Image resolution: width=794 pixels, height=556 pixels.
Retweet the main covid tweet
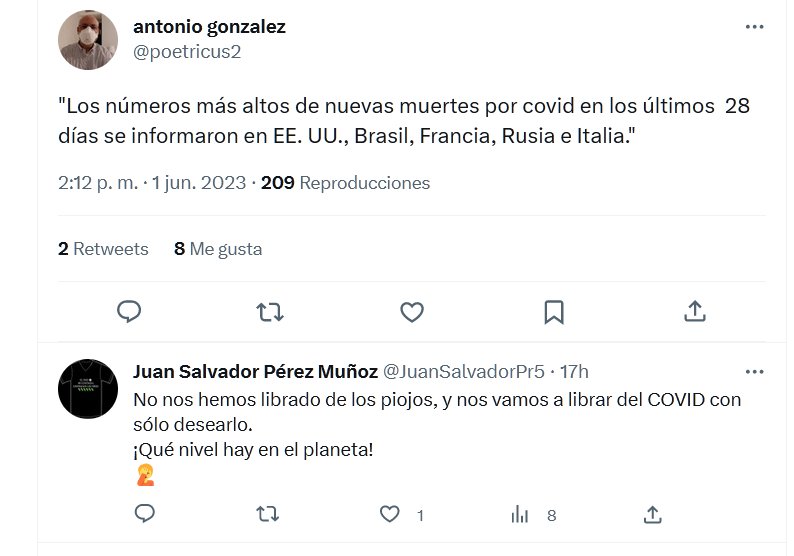[270, 312]
